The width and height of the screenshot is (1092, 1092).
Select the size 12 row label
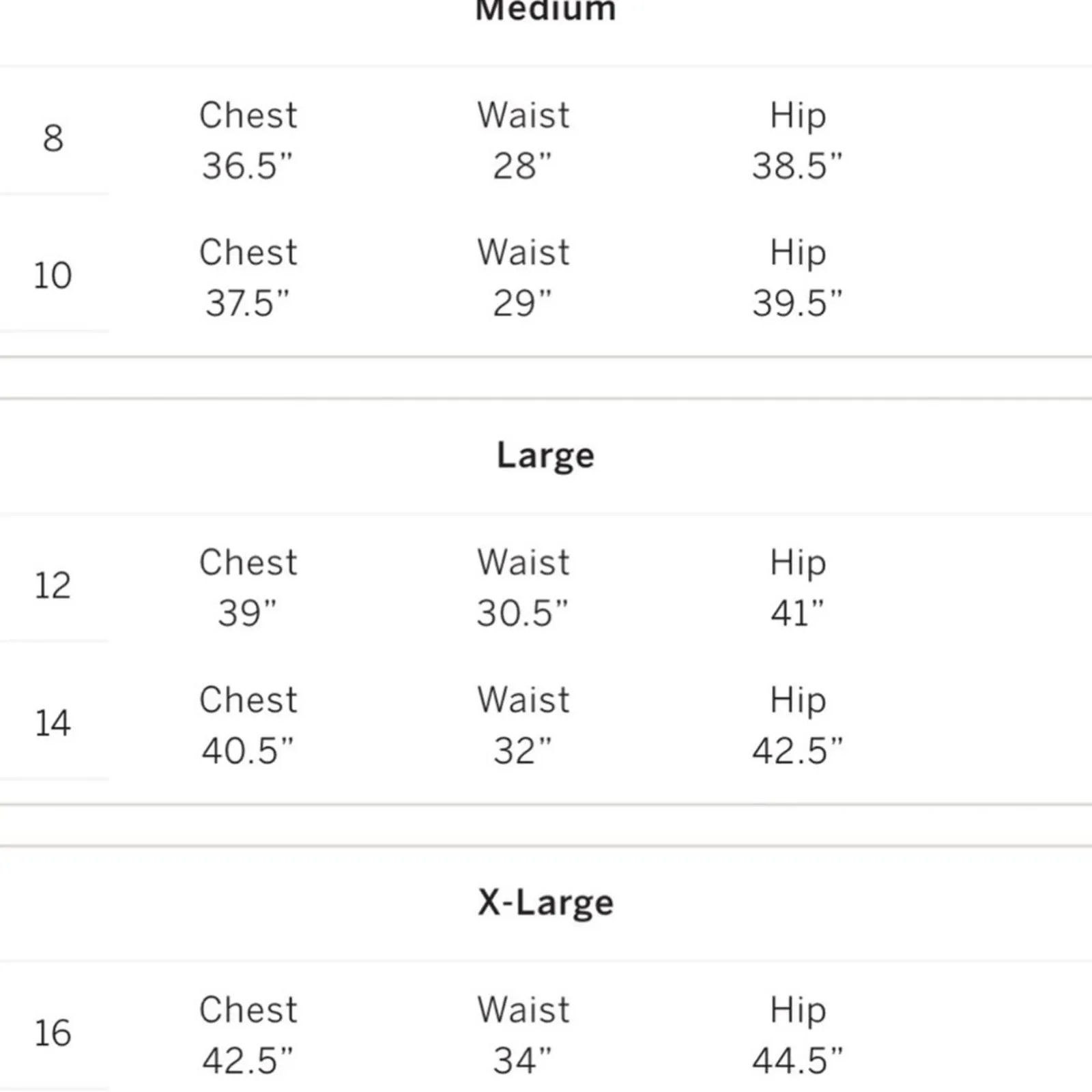53,586
